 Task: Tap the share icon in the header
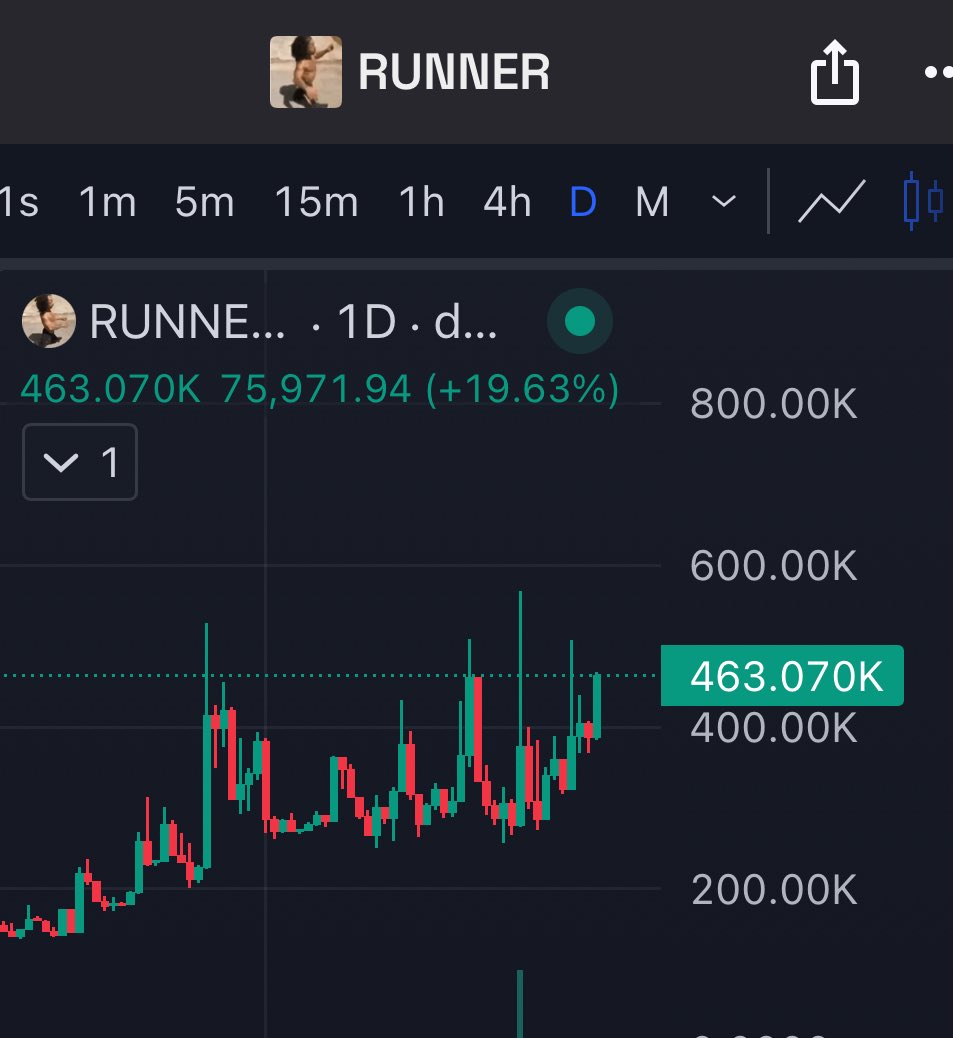pyautogui.click(x=835, y=72)
